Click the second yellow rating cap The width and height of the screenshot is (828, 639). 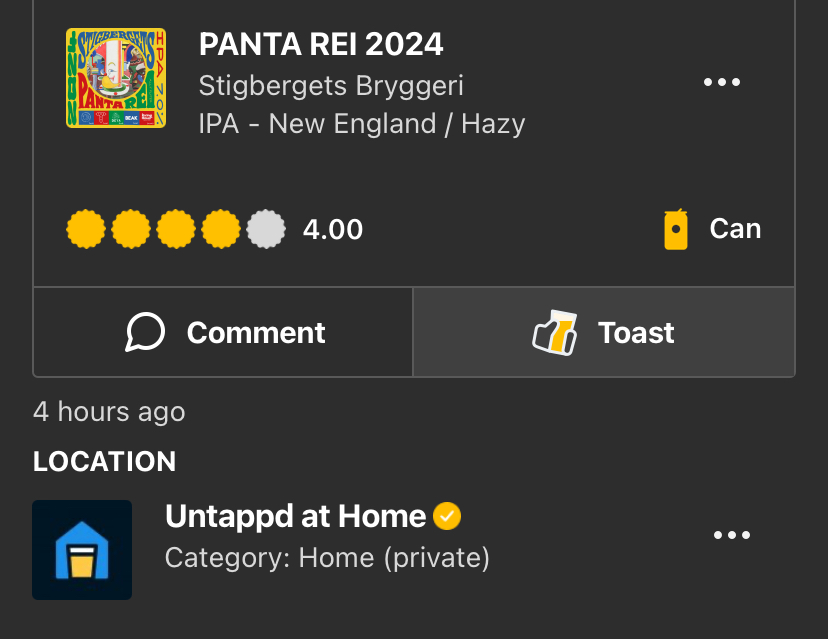[131, 230]
